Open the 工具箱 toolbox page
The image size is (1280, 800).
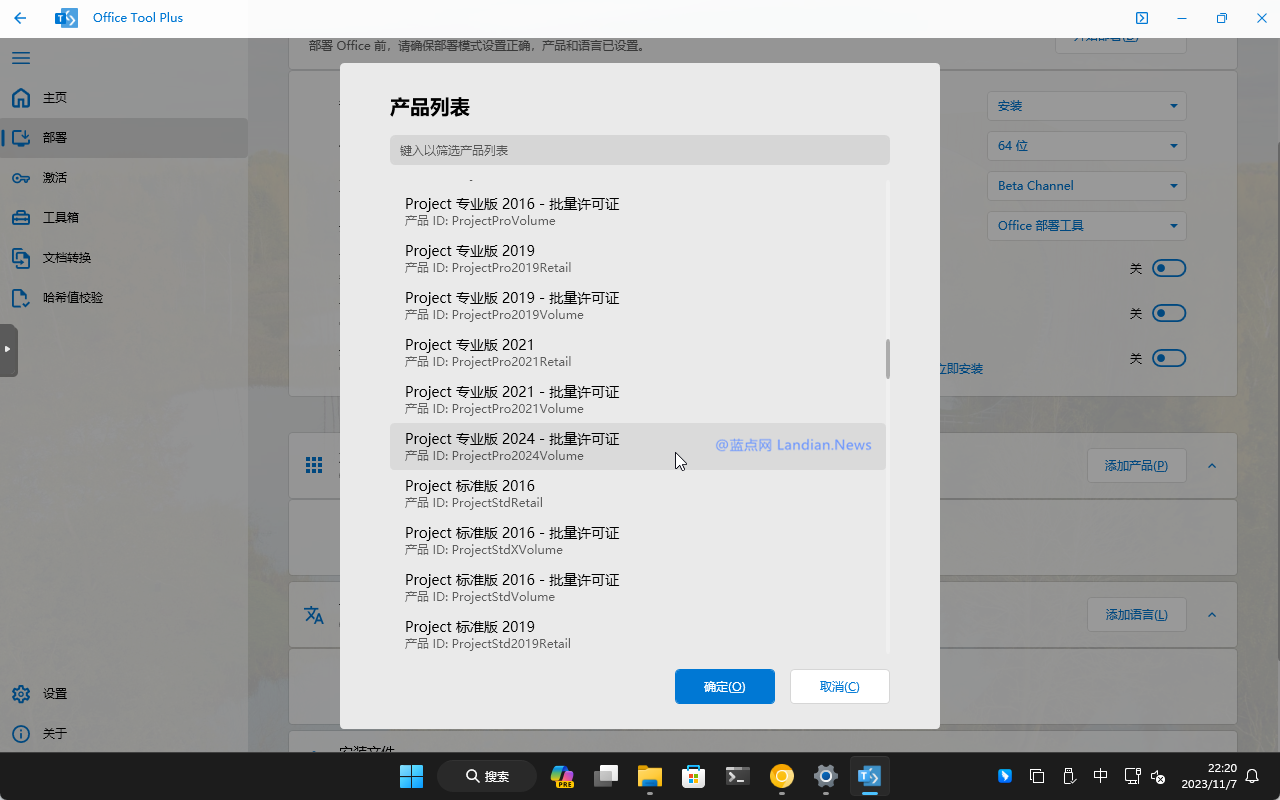(x=60, y=218)
